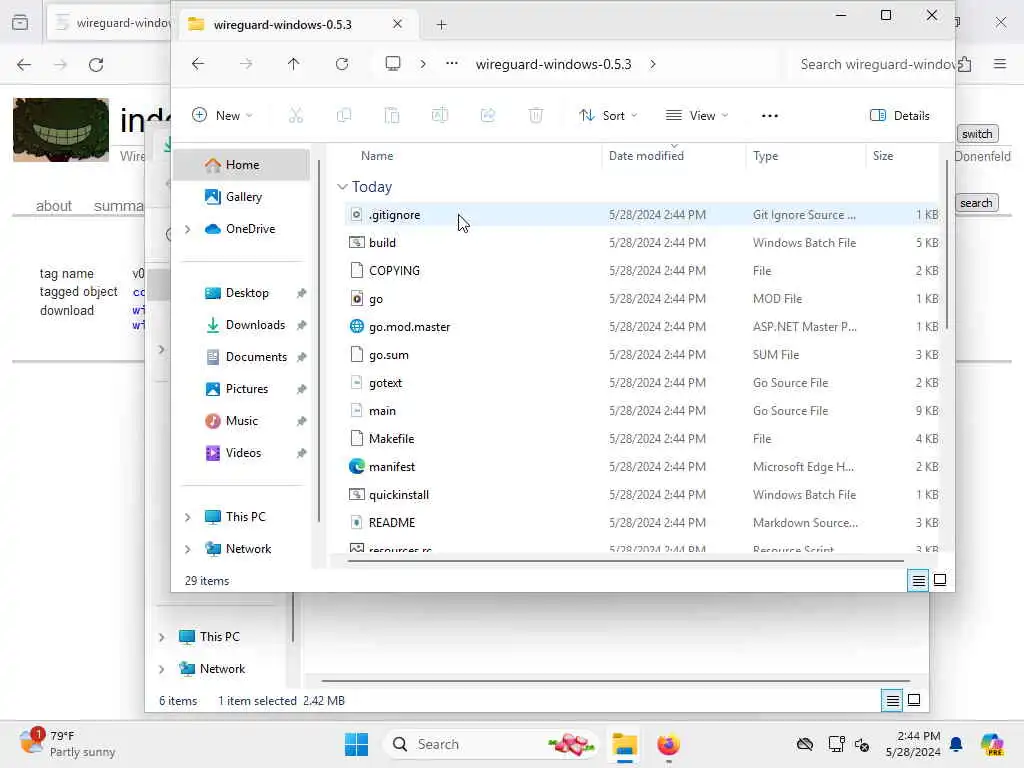1024x768 pixels.
Task: Click the Firefox back arrow
Action: coord(24,65)
